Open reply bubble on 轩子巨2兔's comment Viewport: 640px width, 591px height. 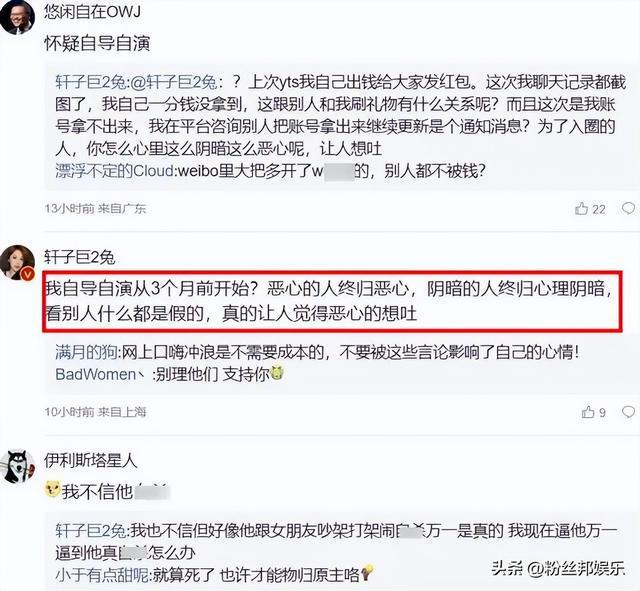pos(629,412)
